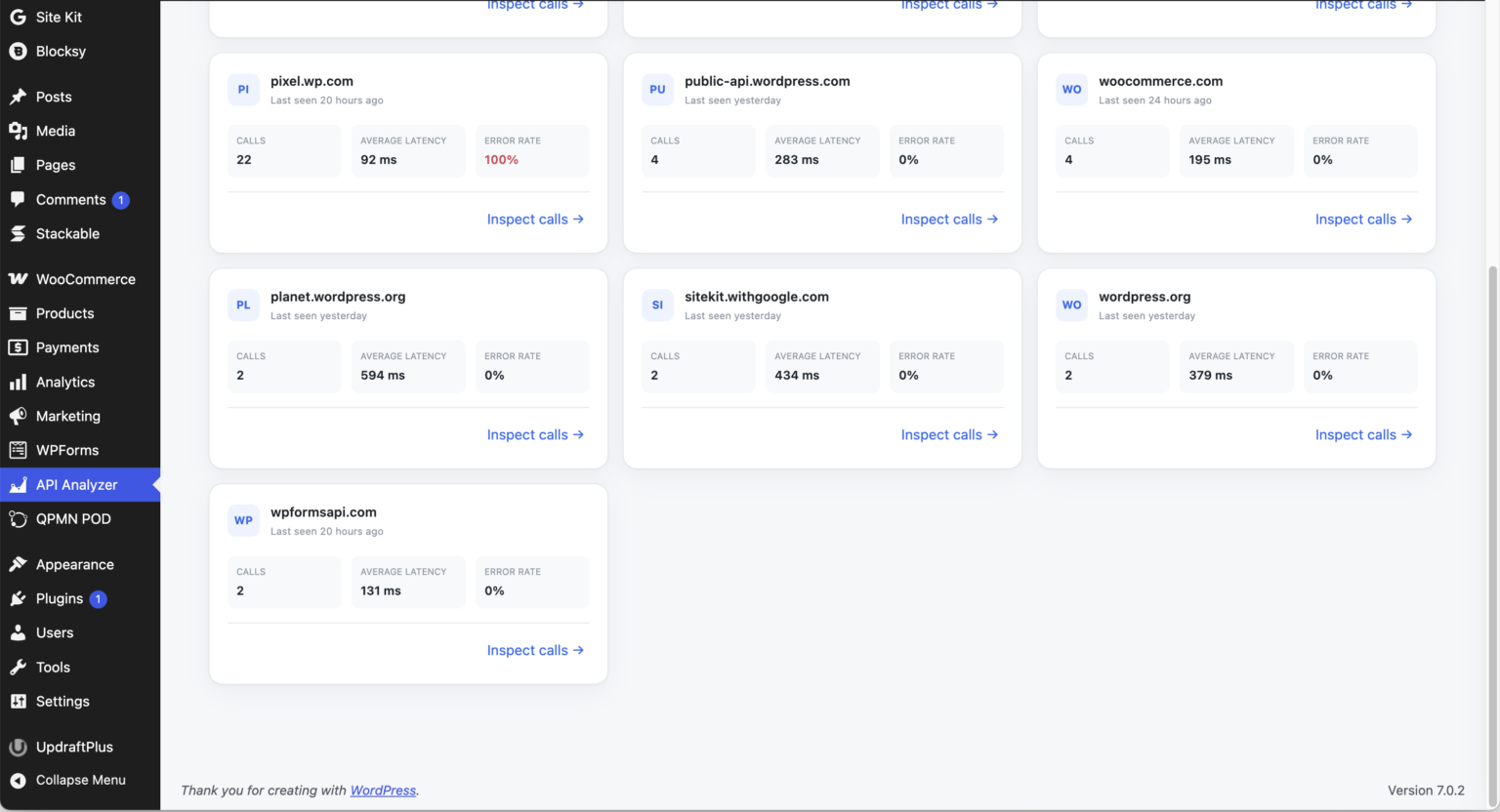
Task: Click the 22 calls count value
Action: (x=244, y=160)
